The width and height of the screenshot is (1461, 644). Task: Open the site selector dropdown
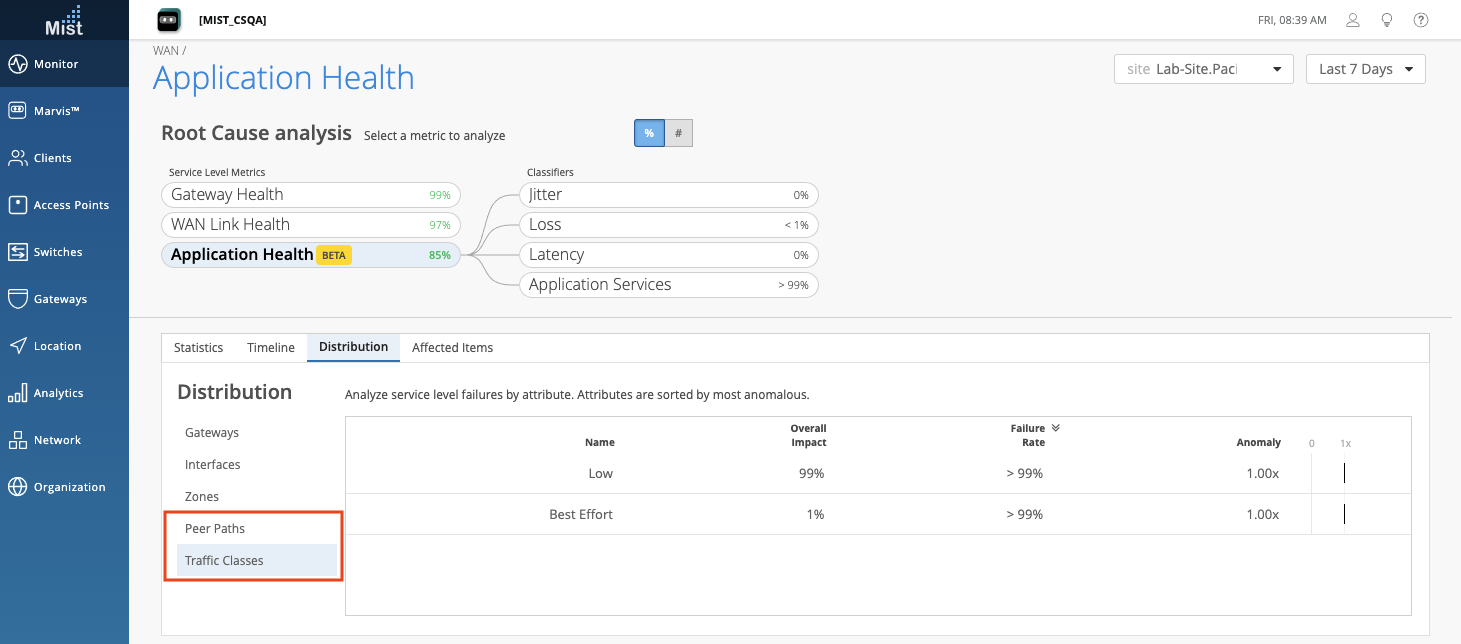pos(1203,69)
